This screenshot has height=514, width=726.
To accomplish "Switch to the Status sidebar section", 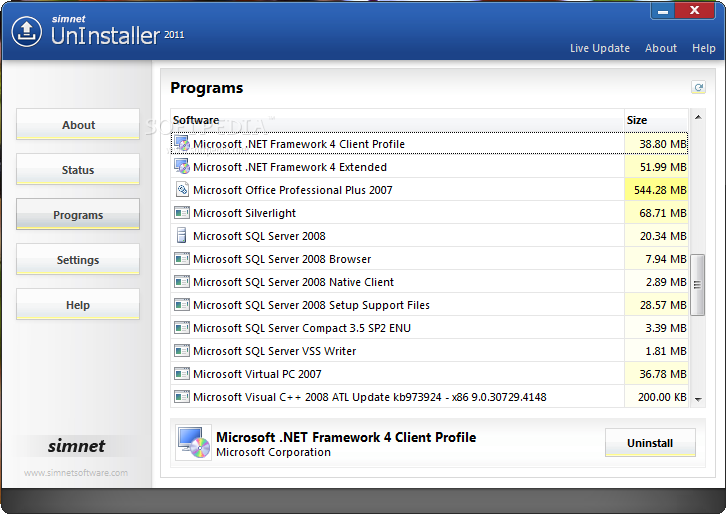I will (78, 169).
